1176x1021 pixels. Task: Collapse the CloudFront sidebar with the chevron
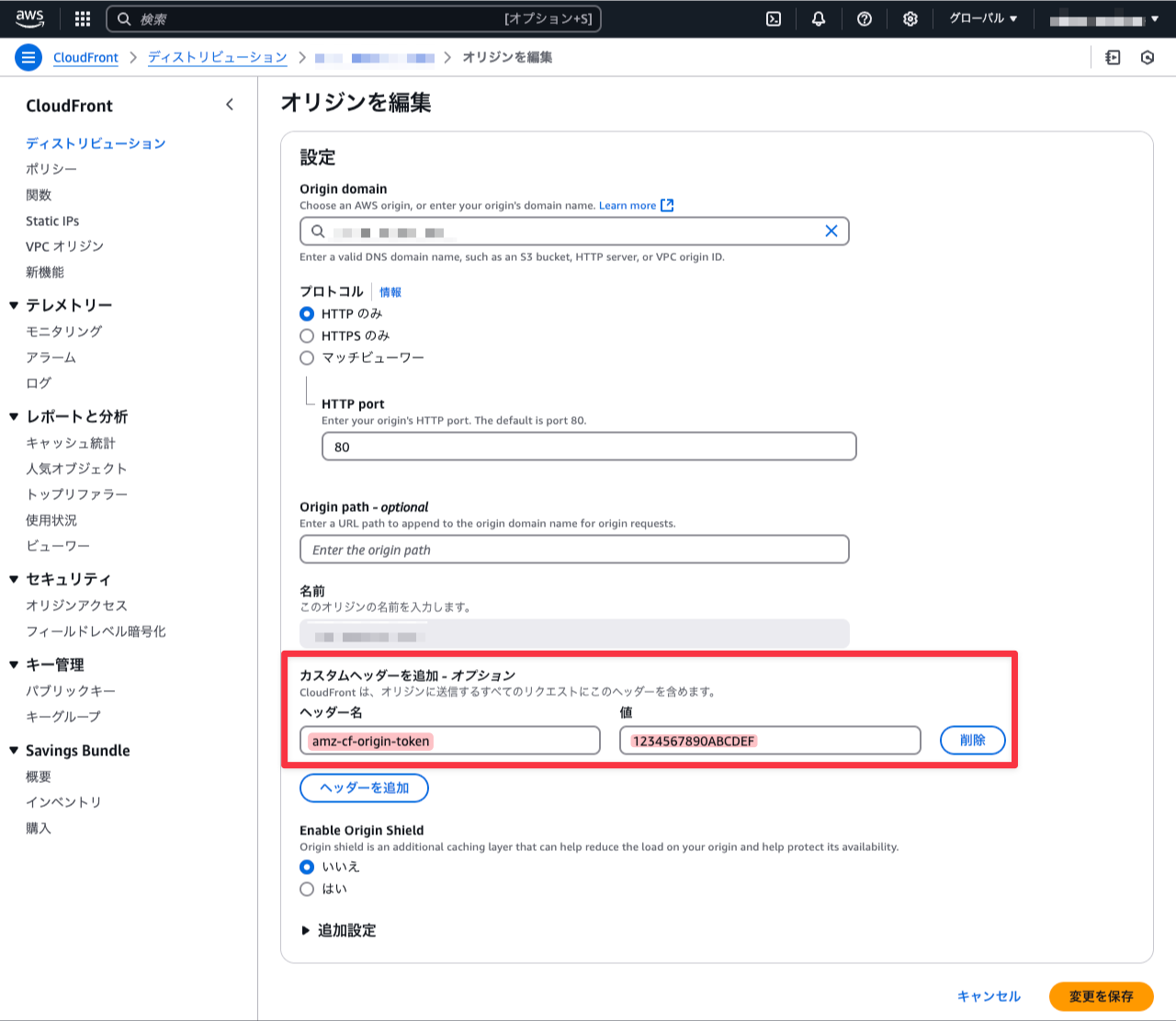coord(230,105)
